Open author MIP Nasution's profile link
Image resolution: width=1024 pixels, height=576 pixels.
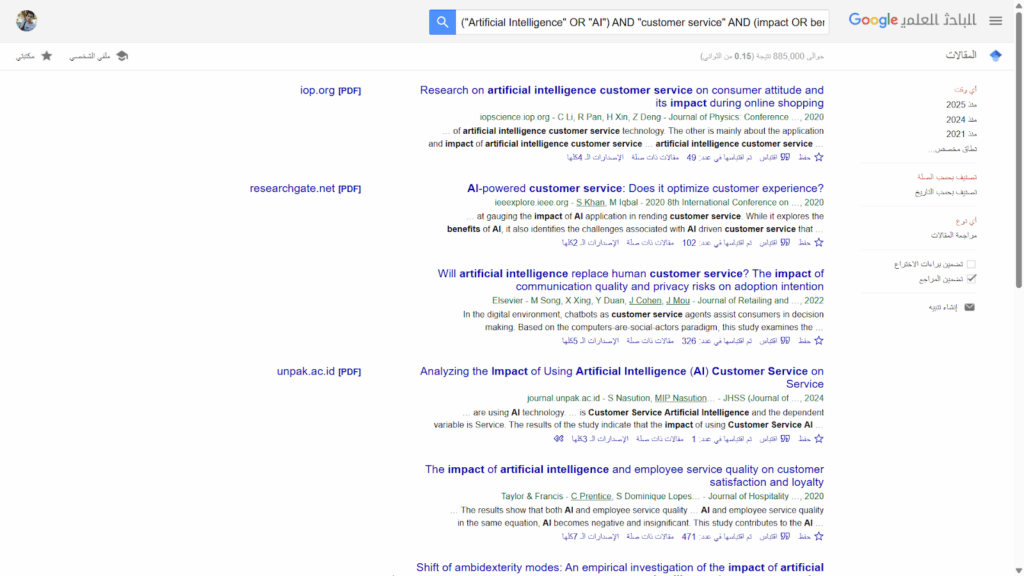coord(680,398)
